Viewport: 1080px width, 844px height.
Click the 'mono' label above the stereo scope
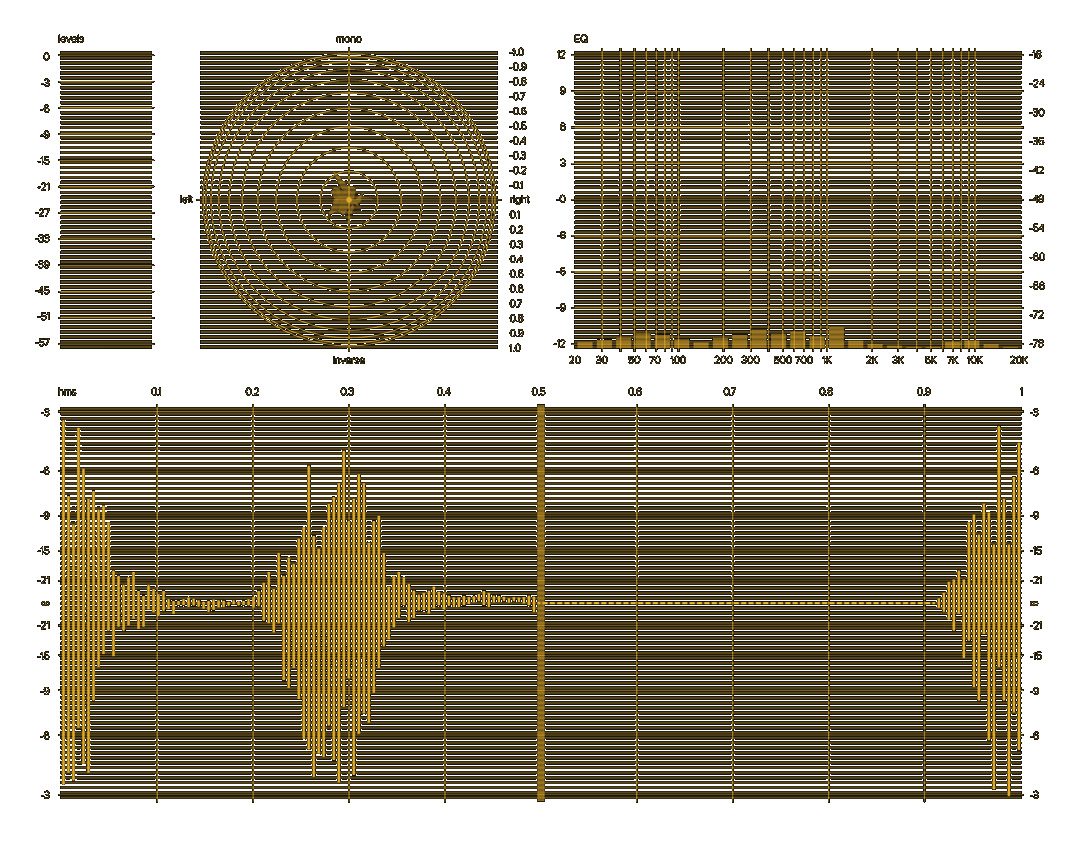coord(349,39)
